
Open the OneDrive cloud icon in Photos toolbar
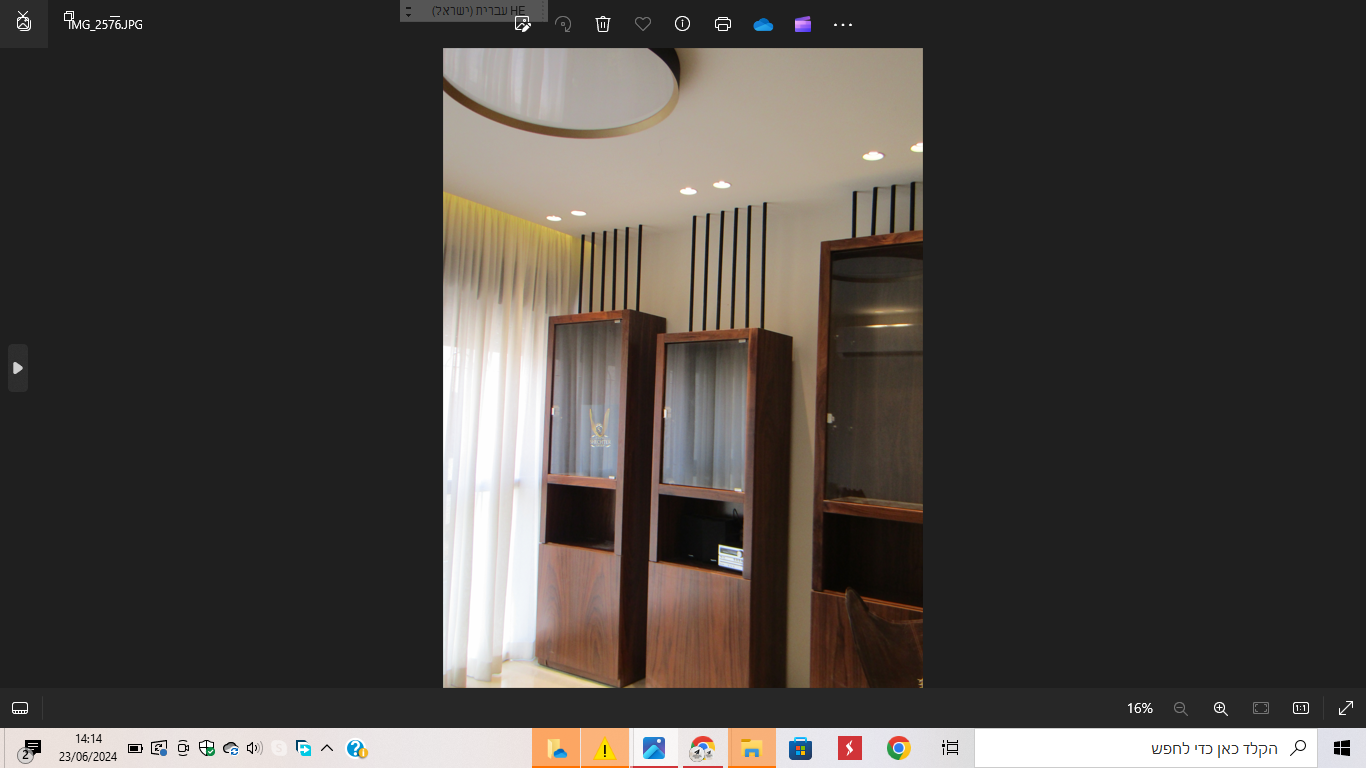(763, 24)
